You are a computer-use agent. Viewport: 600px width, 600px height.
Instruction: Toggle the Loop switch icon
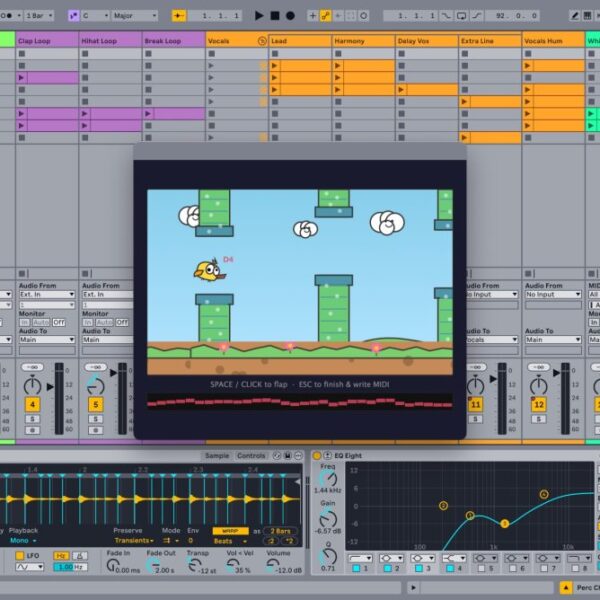click(x=461, y=16)
